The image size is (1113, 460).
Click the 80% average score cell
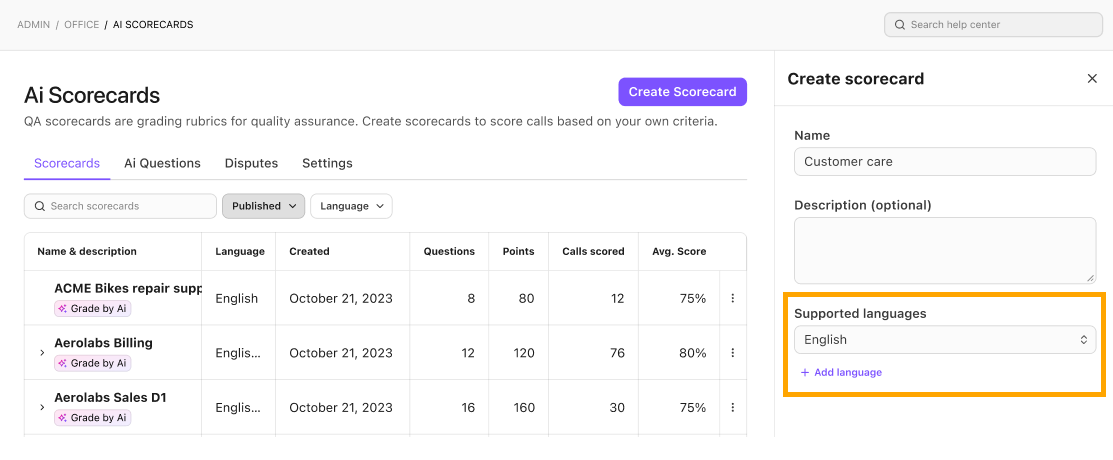(x=692, y=353)
